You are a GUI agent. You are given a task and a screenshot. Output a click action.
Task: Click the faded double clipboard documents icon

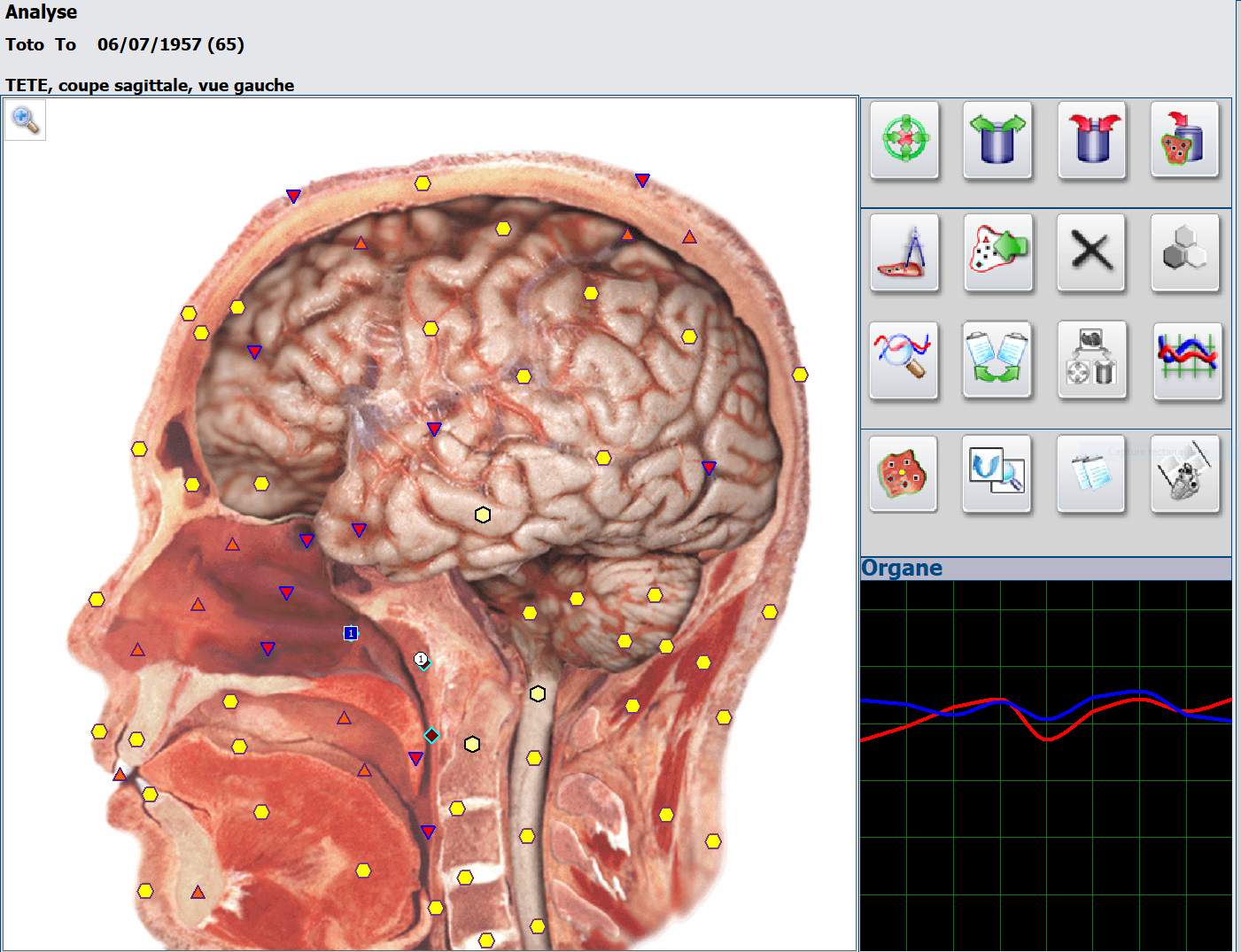click(1091, 473)
